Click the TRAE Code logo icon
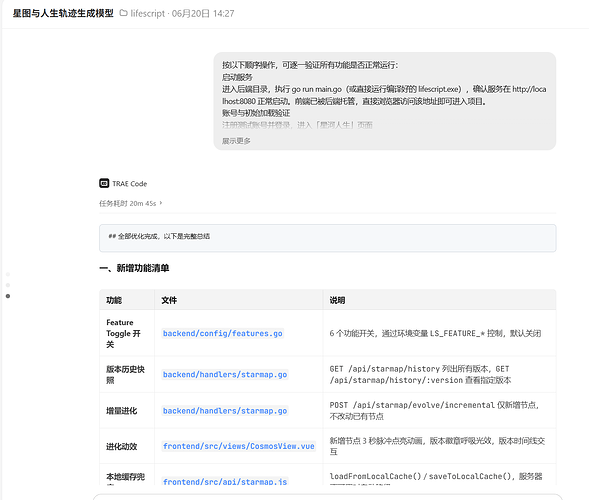This screenshot has width=589, height=500. tap(104, 183)
